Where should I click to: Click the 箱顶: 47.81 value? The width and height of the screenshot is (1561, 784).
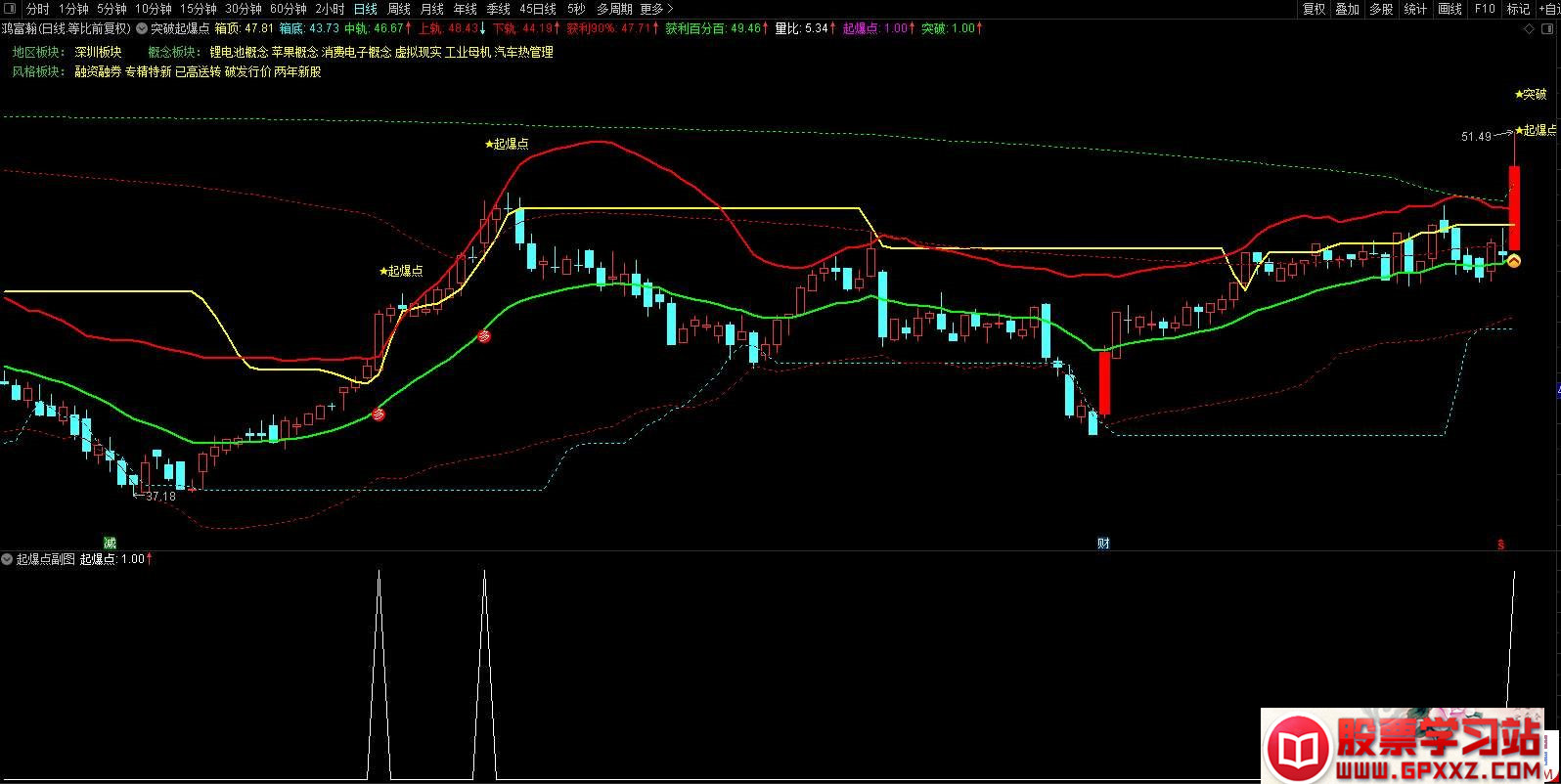(245, 28)
